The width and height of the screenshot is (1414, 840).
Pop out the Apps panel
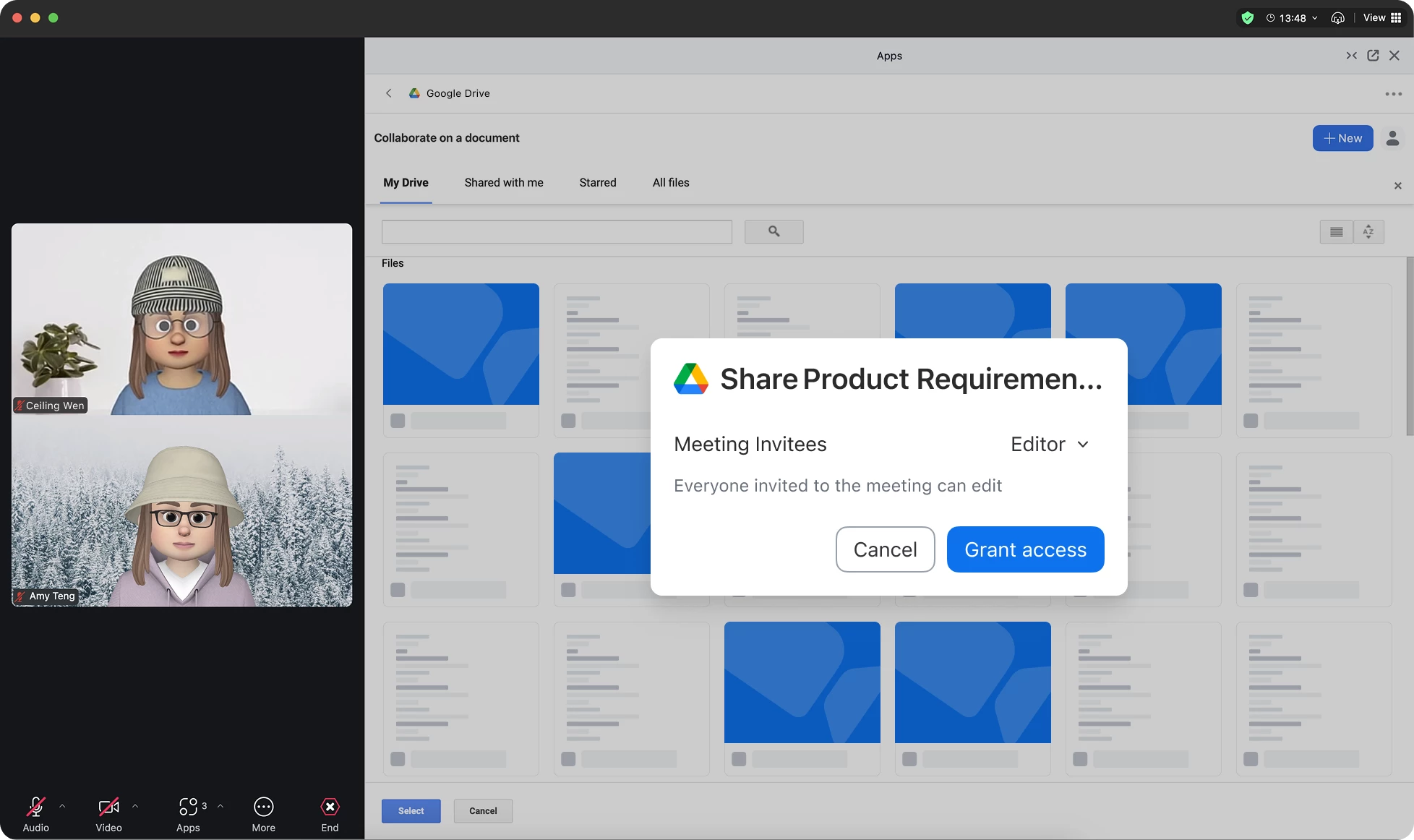[1373, 56]
